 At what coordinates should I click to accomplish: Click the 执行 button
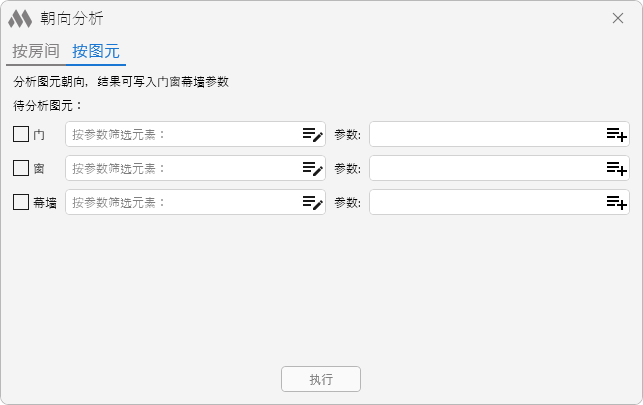pyautogui.click(x=321, y=379)
